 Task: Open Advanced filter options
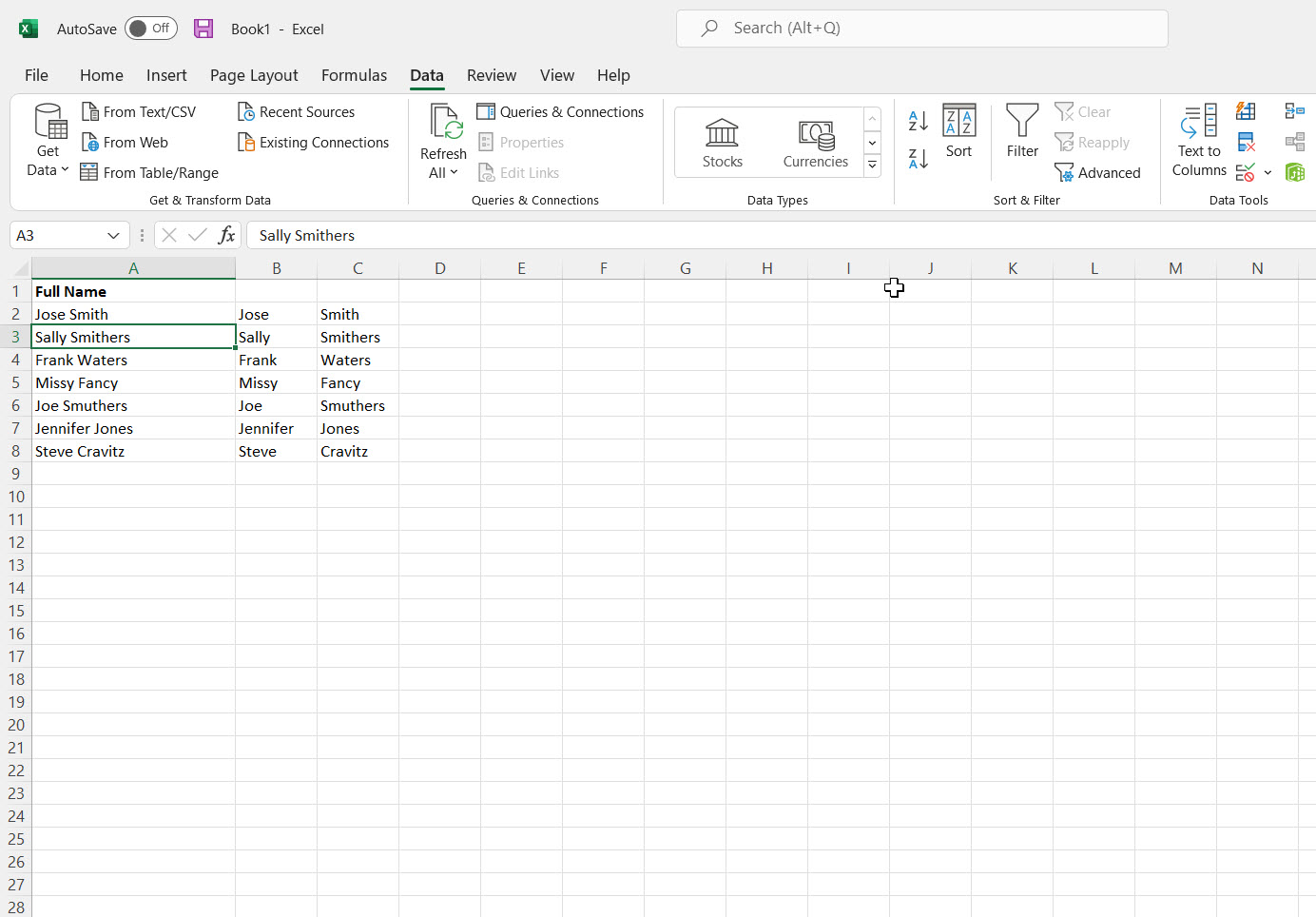1097,173
